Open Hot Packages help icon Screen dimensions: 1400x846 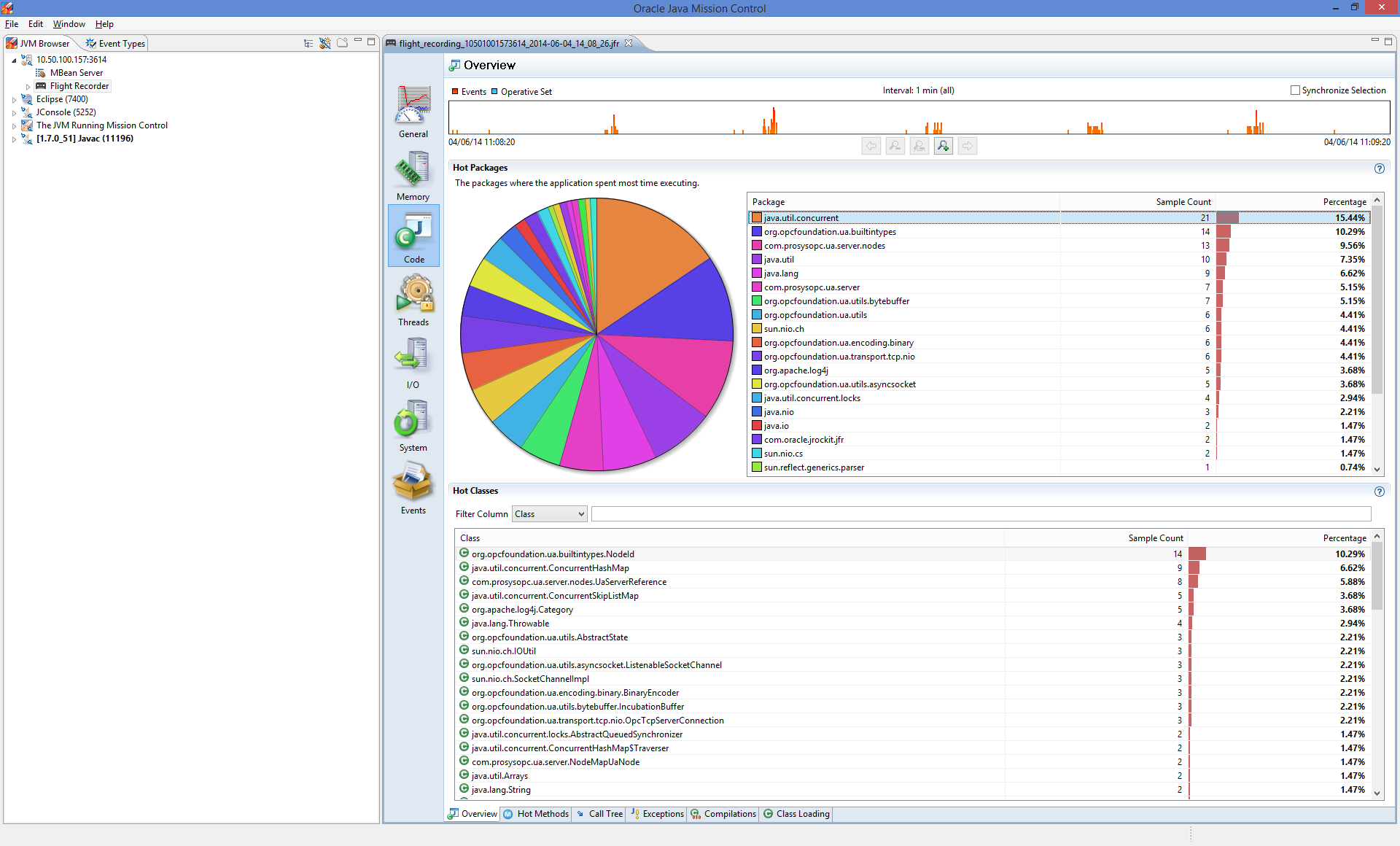coord(1380,168)
